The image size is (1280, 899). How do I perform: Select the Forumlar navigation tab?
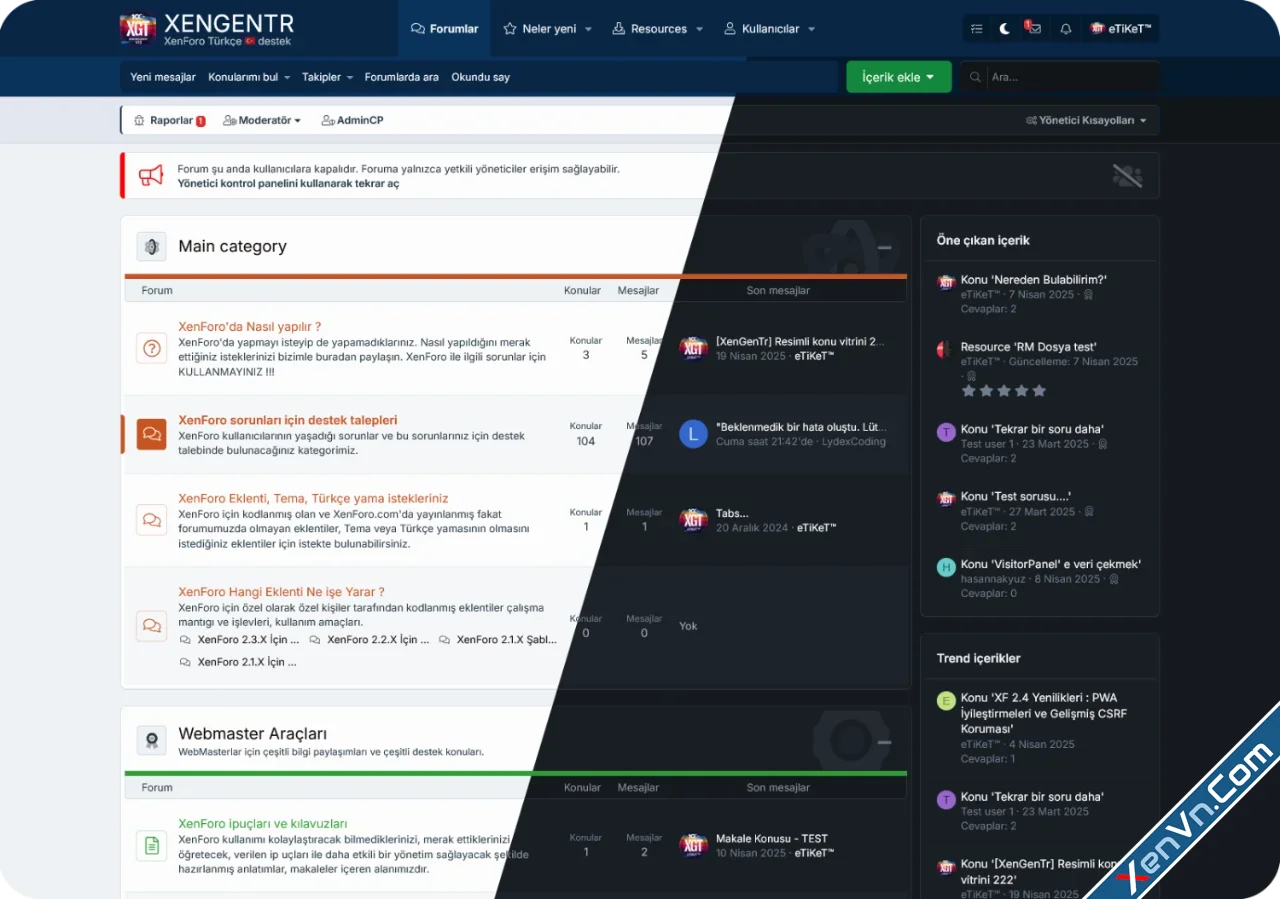444,29
